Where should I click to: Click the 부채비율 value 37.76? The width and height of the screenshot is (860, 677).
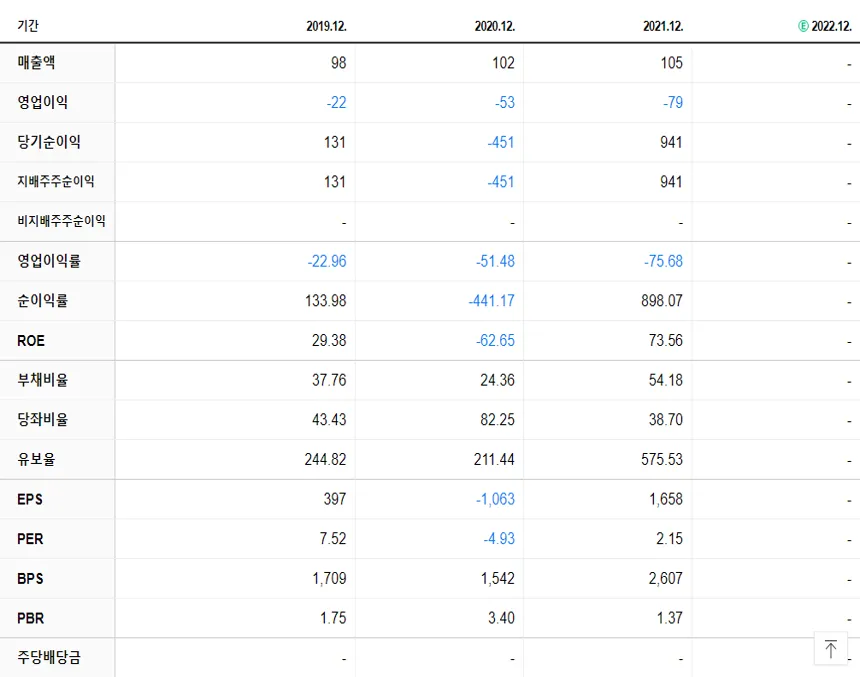[329, 380]
